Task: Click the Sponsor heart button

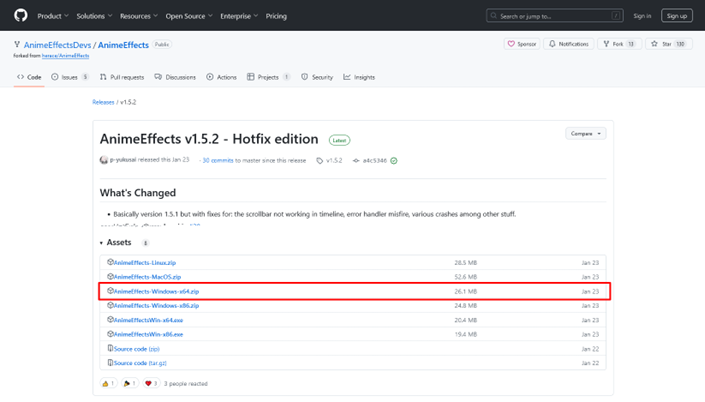Action: click(x=522, y=44)
